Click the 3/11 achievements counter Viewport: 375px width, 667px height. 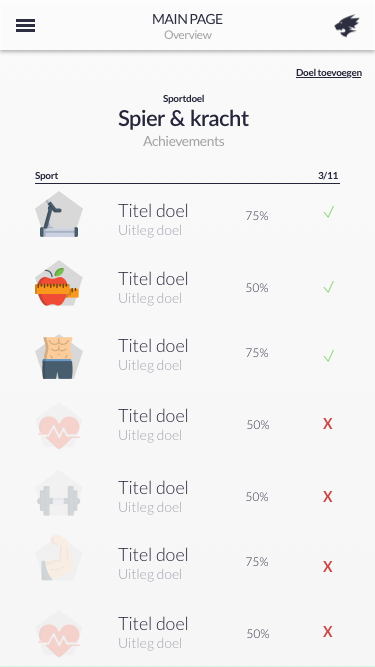(x=328, y=176)
